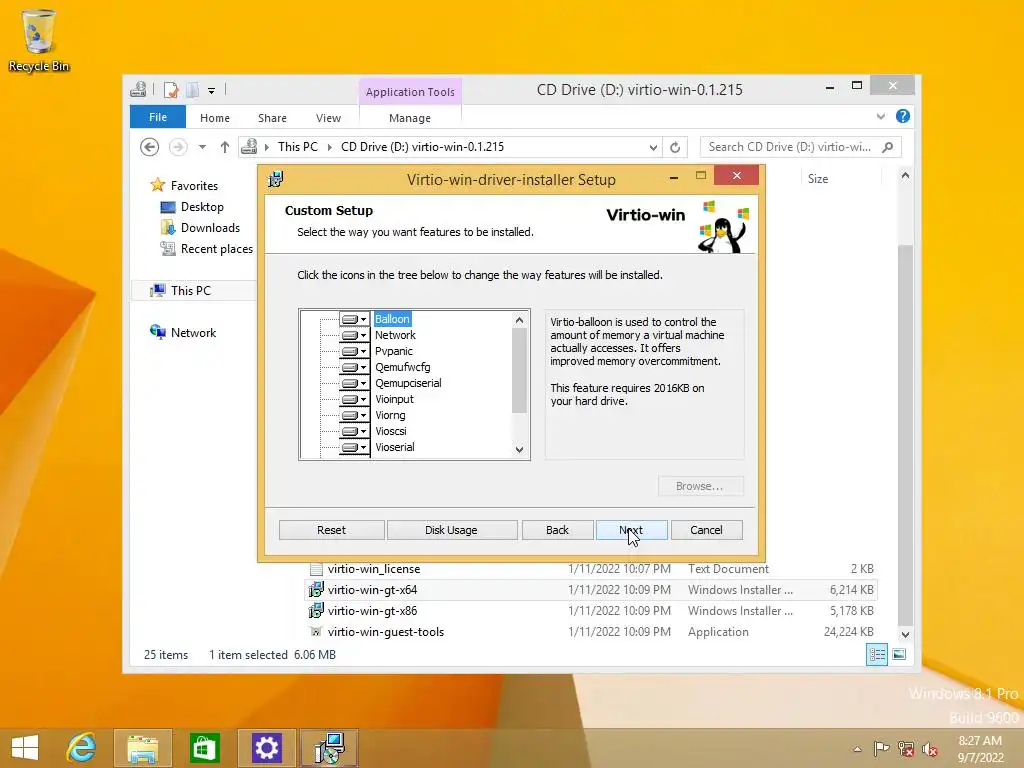1024x768 pixels.
Task: Select the Balloon feature in the tree
Action: pos(392,319)
